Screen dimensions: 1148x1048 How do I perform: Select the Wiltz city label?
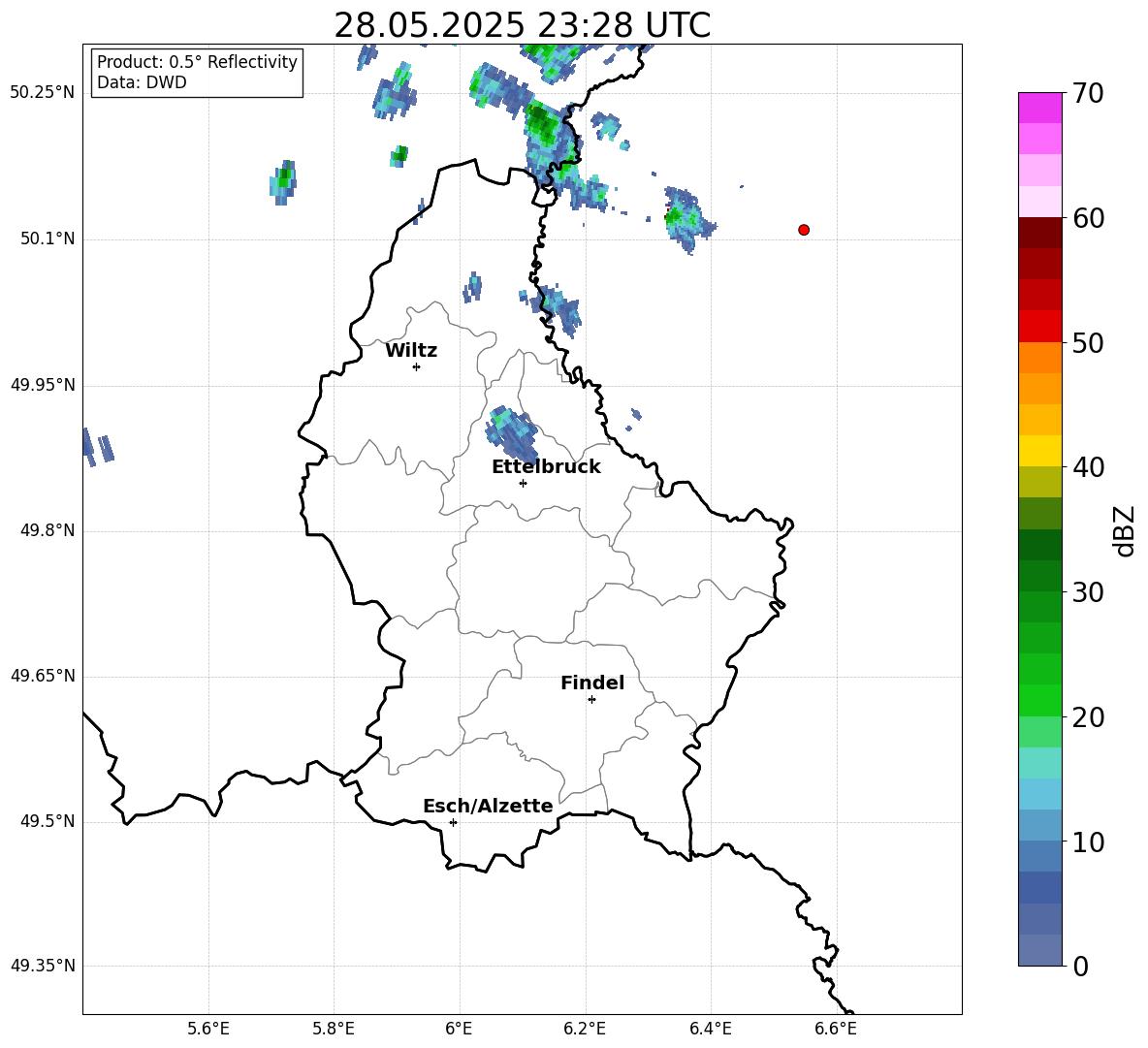point(411,351)
